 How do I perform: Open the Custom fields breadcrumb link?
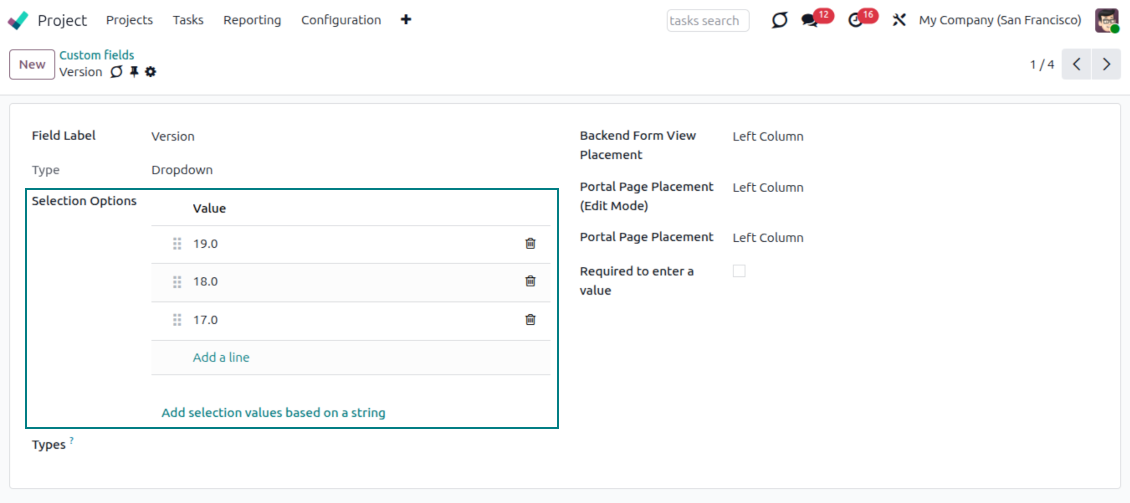click(96, 55)
